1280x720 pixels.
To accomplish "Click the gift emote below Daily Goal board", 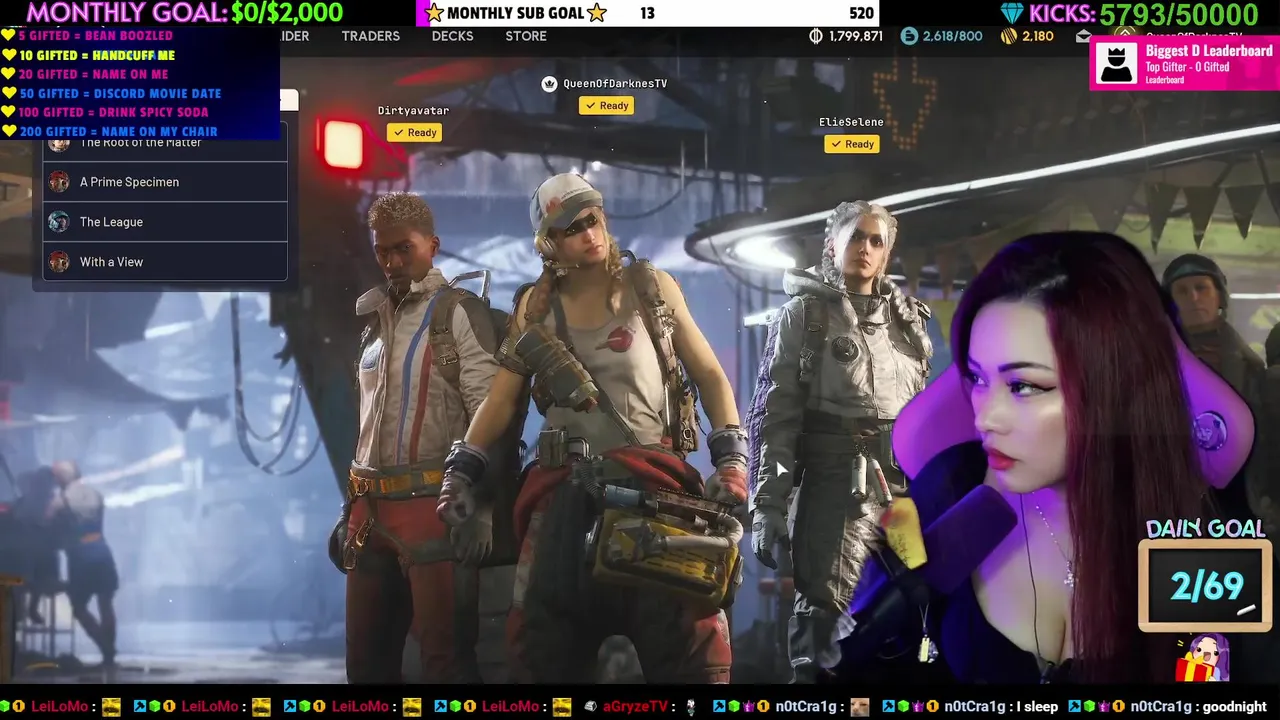I will 1204,658.
